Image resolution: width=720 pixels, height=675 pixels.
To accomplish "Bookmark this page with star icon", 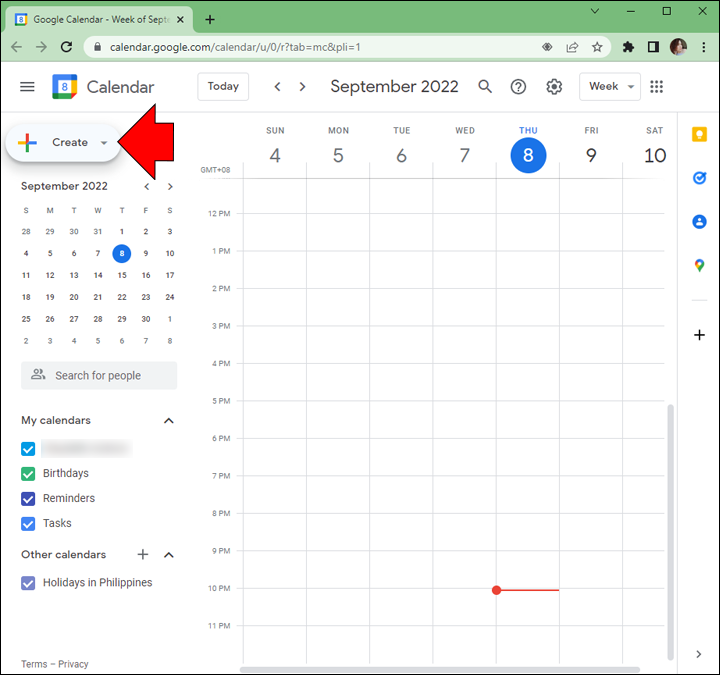I will point(597,47).
